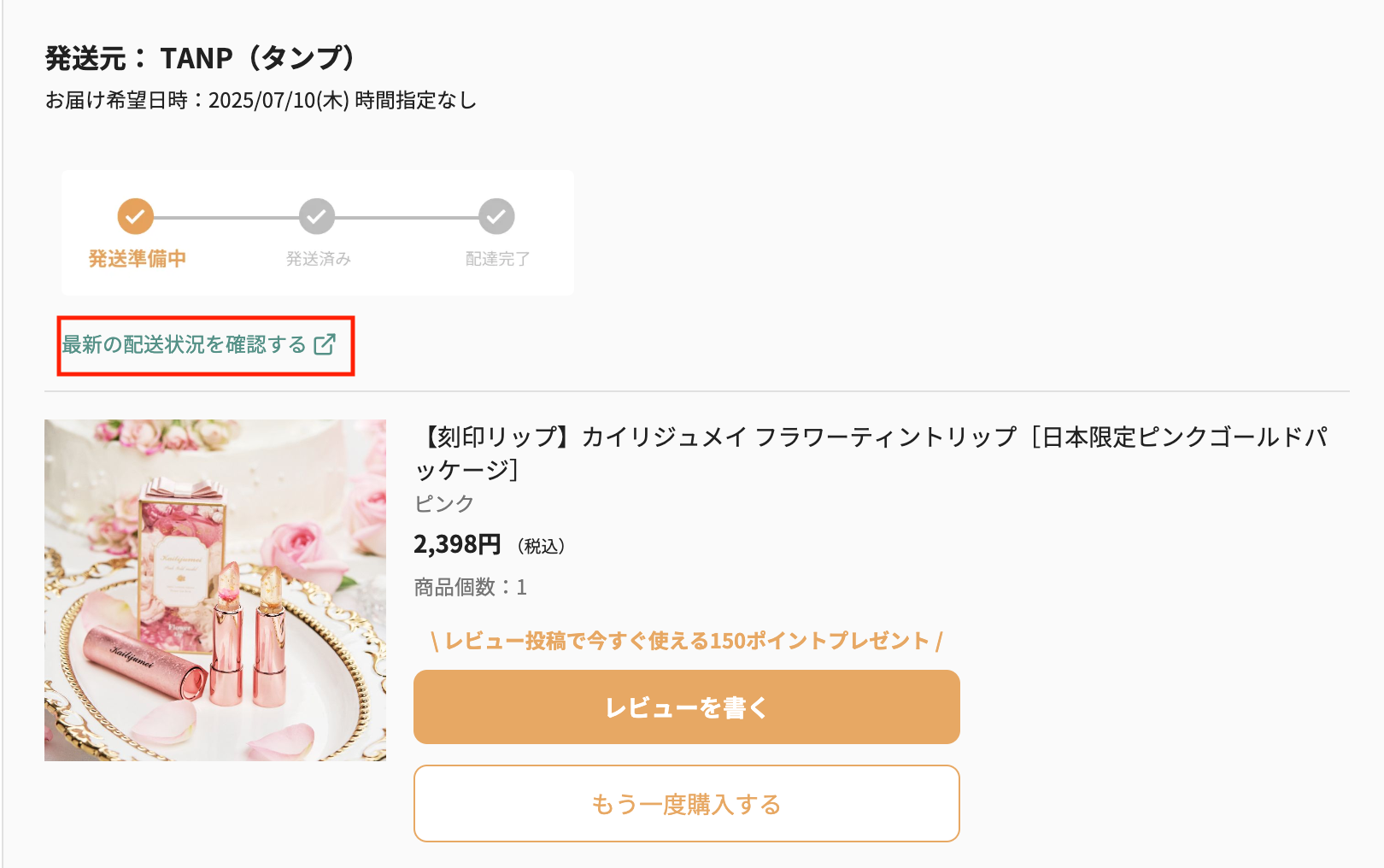The height and width of the screenshot is (868, 1384).
Task: Click the 商品個数：1 quantity text
Action: (468, 587)
